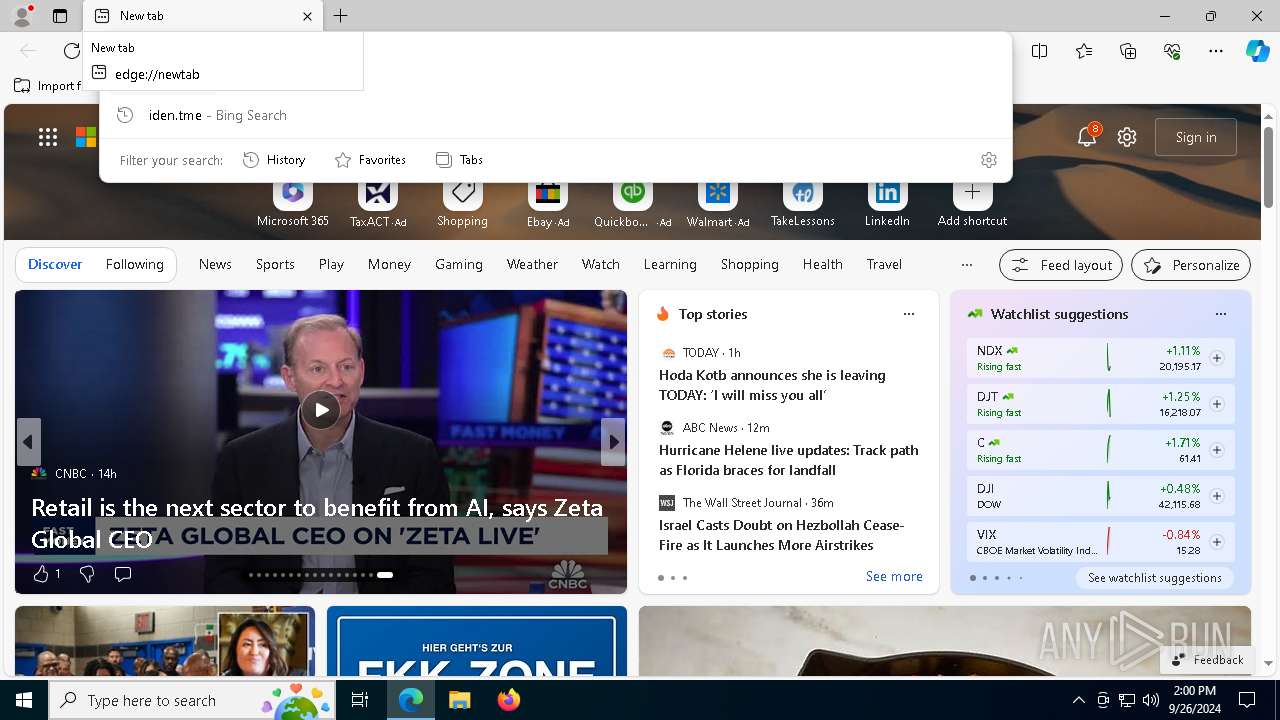The height and width of the screenshot is (720, 1280).
Task: Click See more top stories
Action: point(894,577)
